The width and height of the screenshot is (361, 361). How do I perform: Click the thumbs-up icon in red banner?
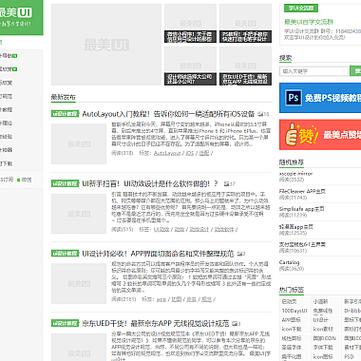291,135
